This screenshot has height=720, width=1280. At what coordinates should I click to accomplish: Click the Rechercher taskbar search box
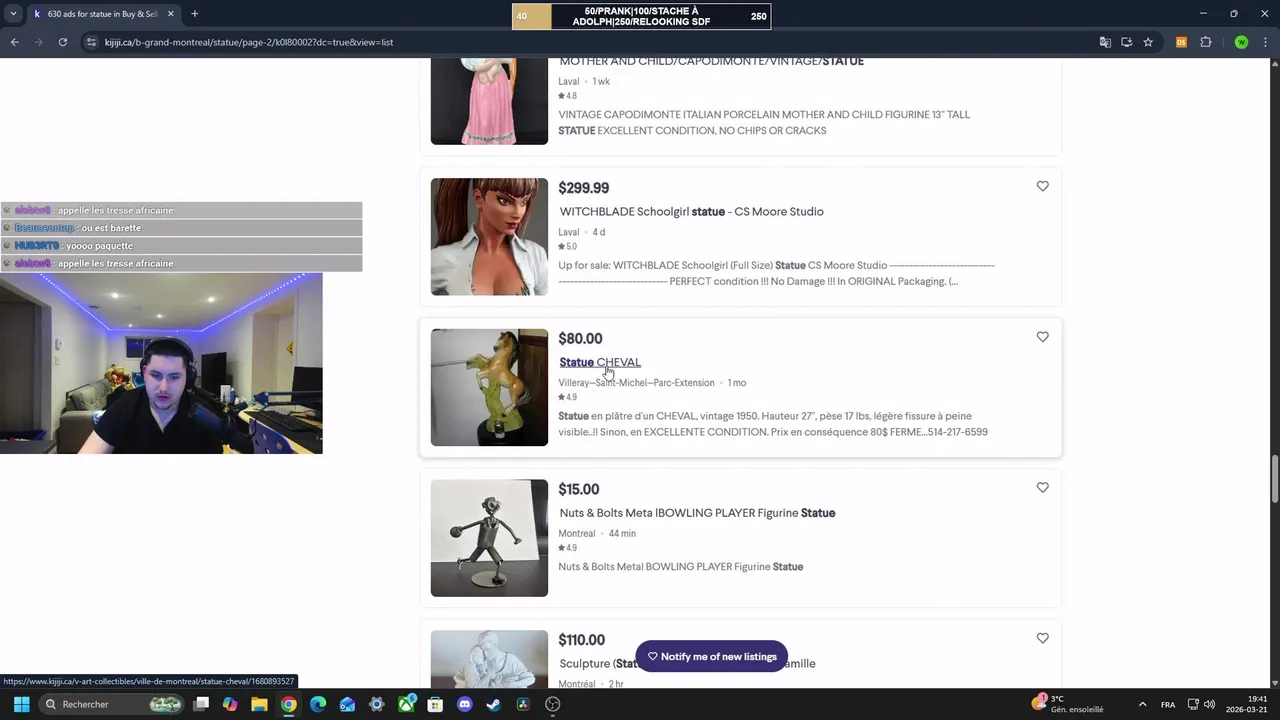coord(112,704)
